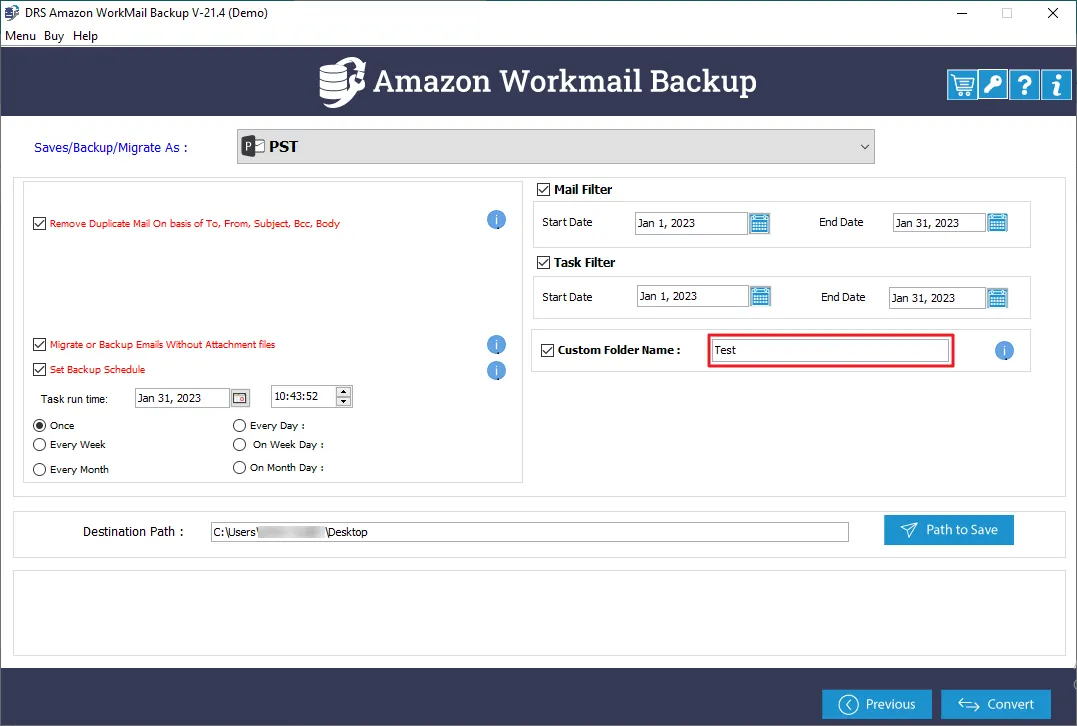Click the PST Outlook file icon
The image size is (1077, 726).
click(253, 146)
